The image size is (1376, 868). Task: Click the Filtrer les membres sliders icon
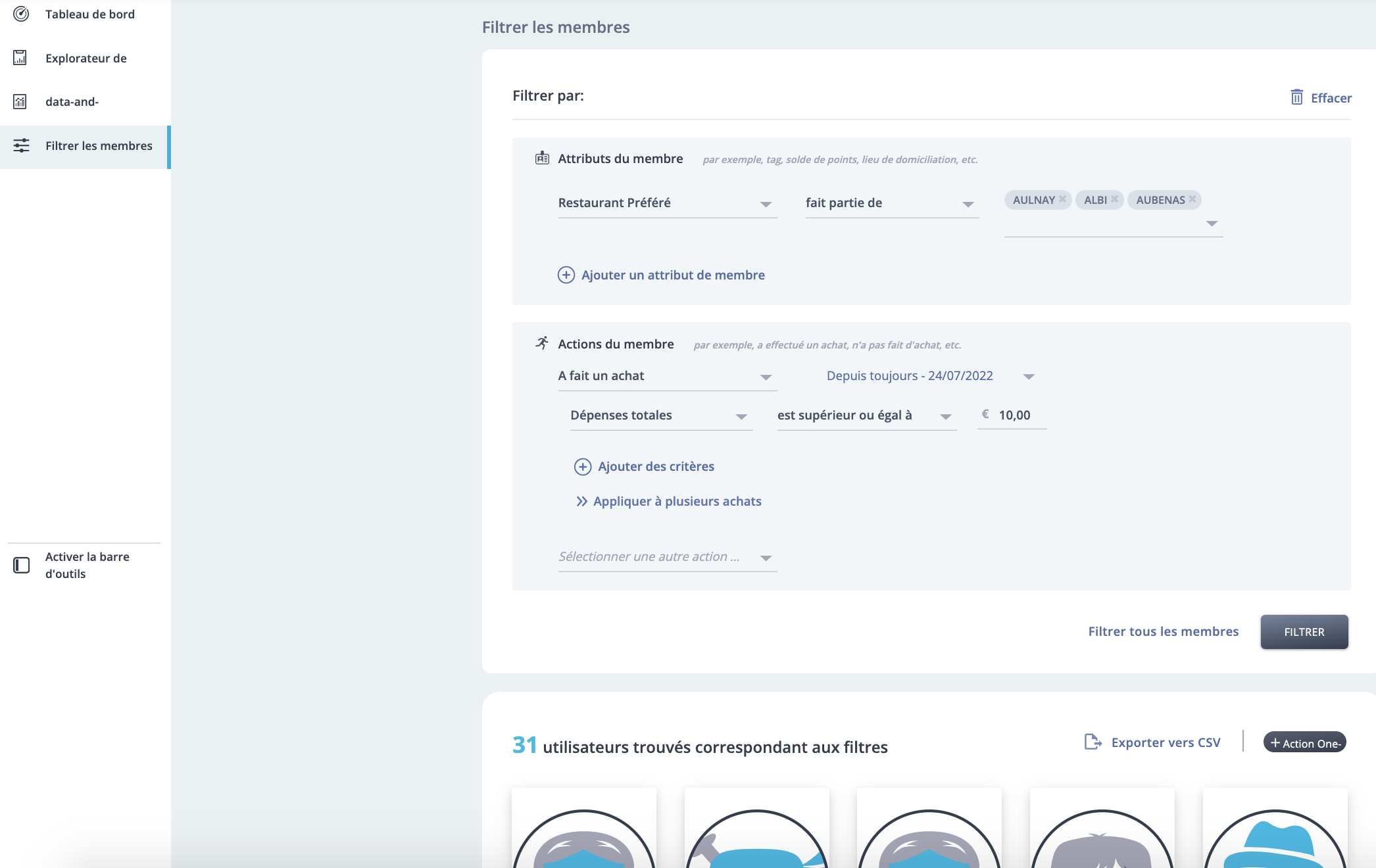point(21,145)
